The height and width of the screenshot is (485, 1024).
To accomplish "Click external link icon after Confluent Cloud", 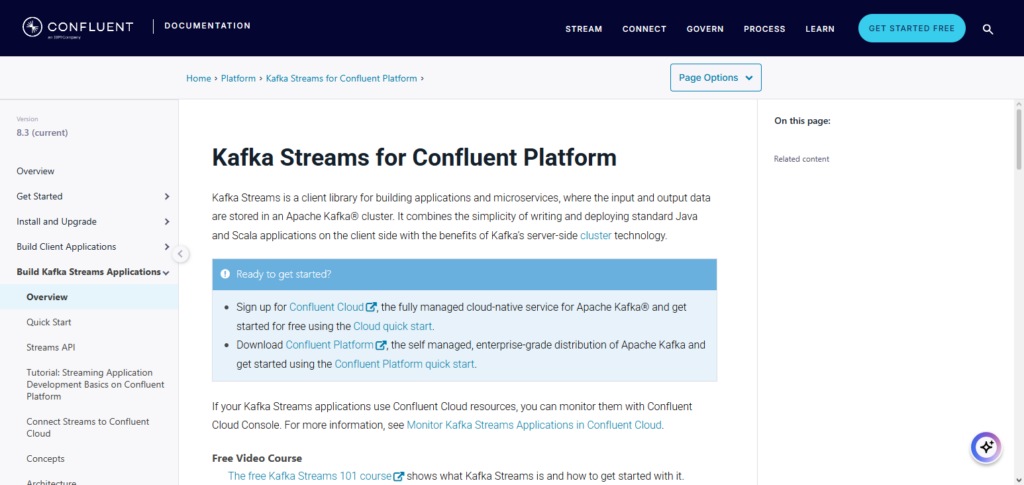I will (x=371, y=307).
